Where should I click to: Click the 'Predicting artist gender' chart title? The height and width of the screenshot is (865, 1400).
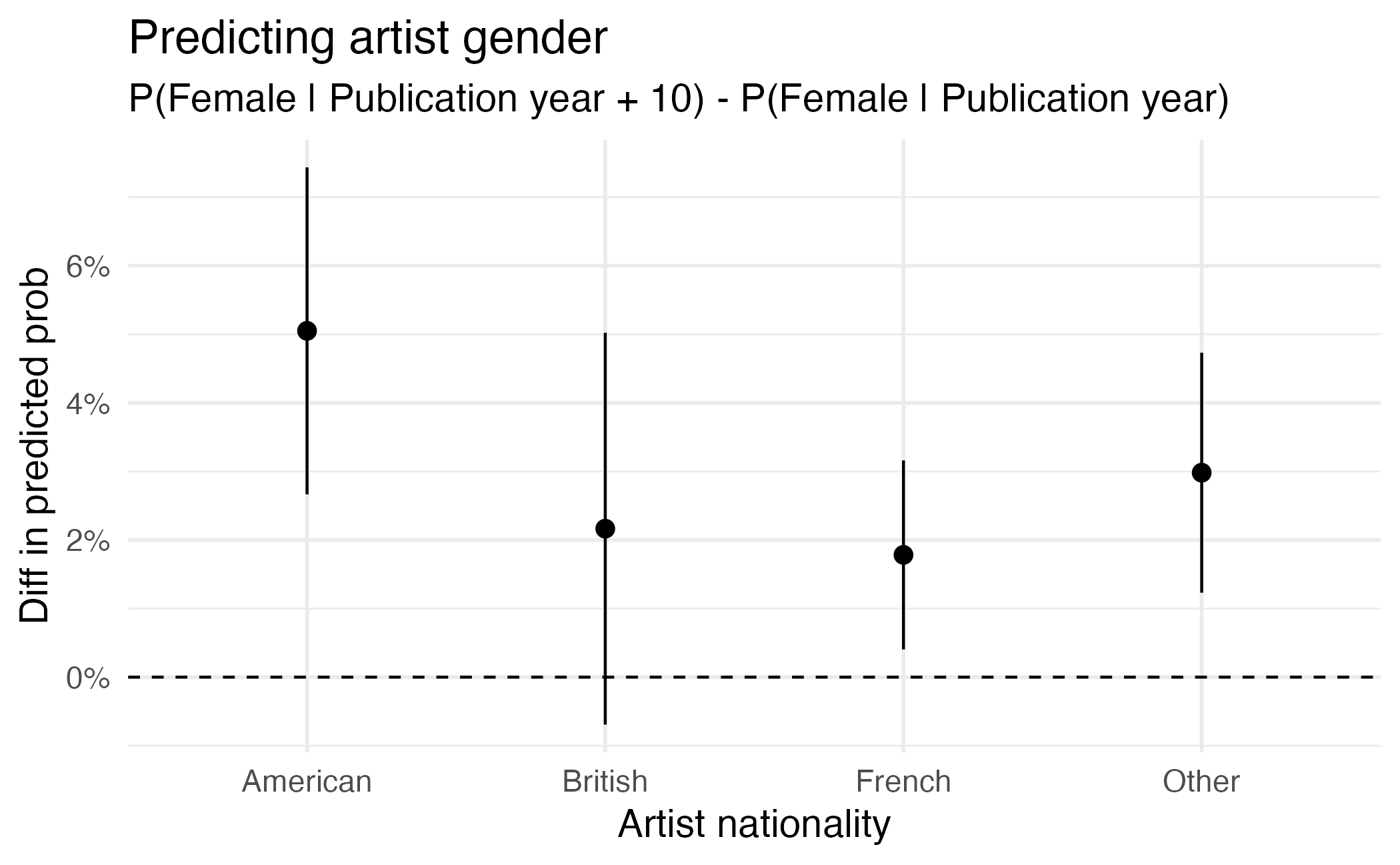point(367,39)
